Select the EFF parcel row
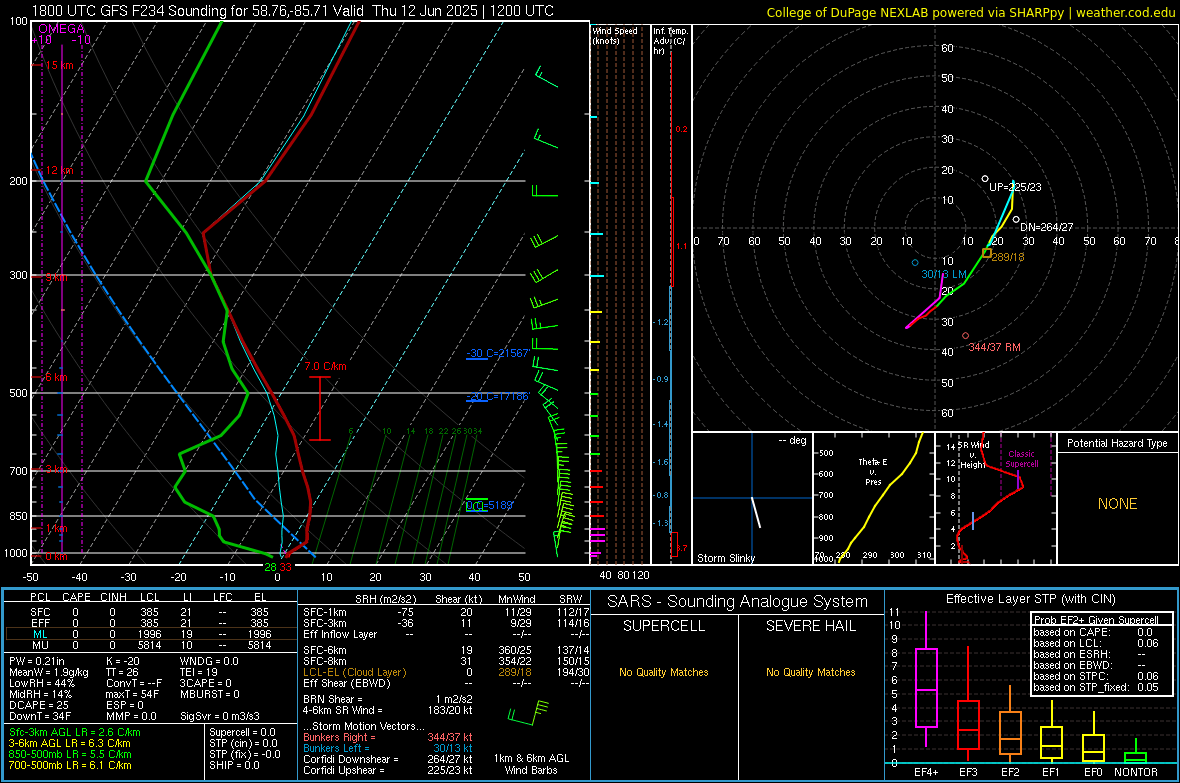Screen dimensions: 1180x783 point(150,623)
